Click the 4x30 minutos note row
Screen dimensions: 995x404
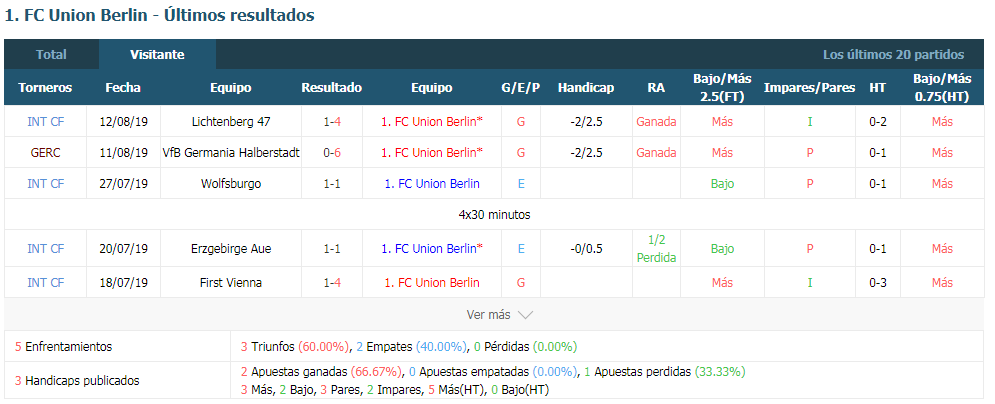pyautogui.click(x=494, y=215)
